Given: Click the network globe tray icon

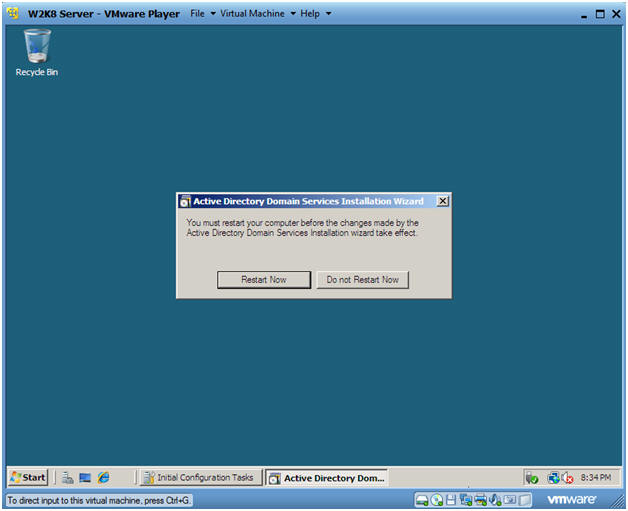Looking at the screenshot, I should click(x=554, y=478).
